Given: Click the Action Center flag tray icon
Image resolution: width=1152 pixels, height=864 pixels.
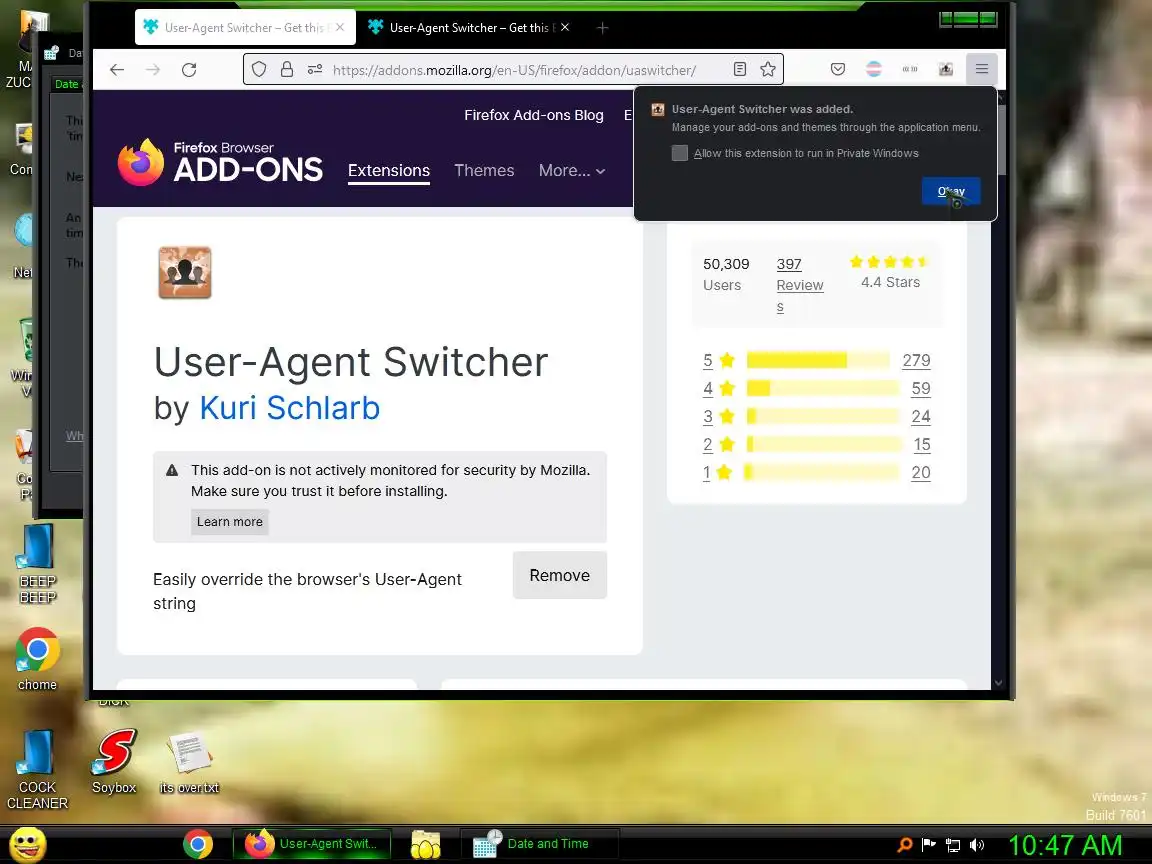Looking at the screenshot, I should (929, 845).
